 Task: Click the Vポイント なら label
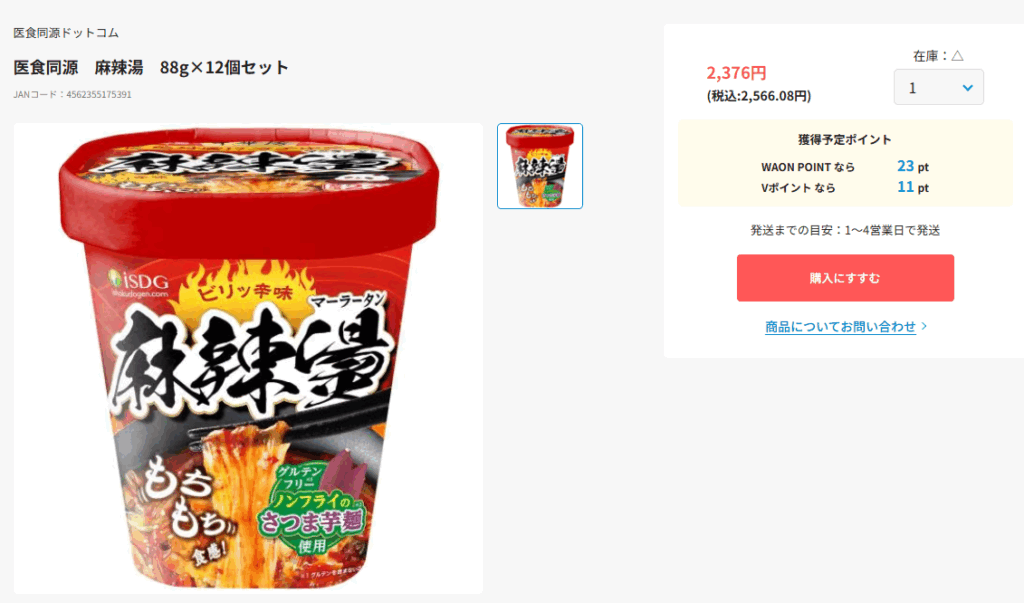pyautogui.click(x=798, y=188)
